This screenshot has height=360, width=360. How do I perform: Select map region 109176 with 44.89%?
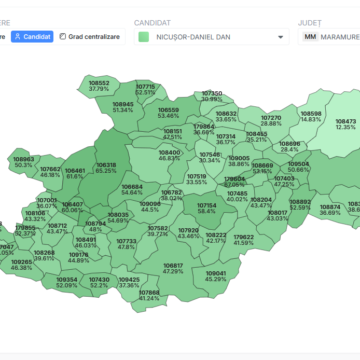[79, 258]
